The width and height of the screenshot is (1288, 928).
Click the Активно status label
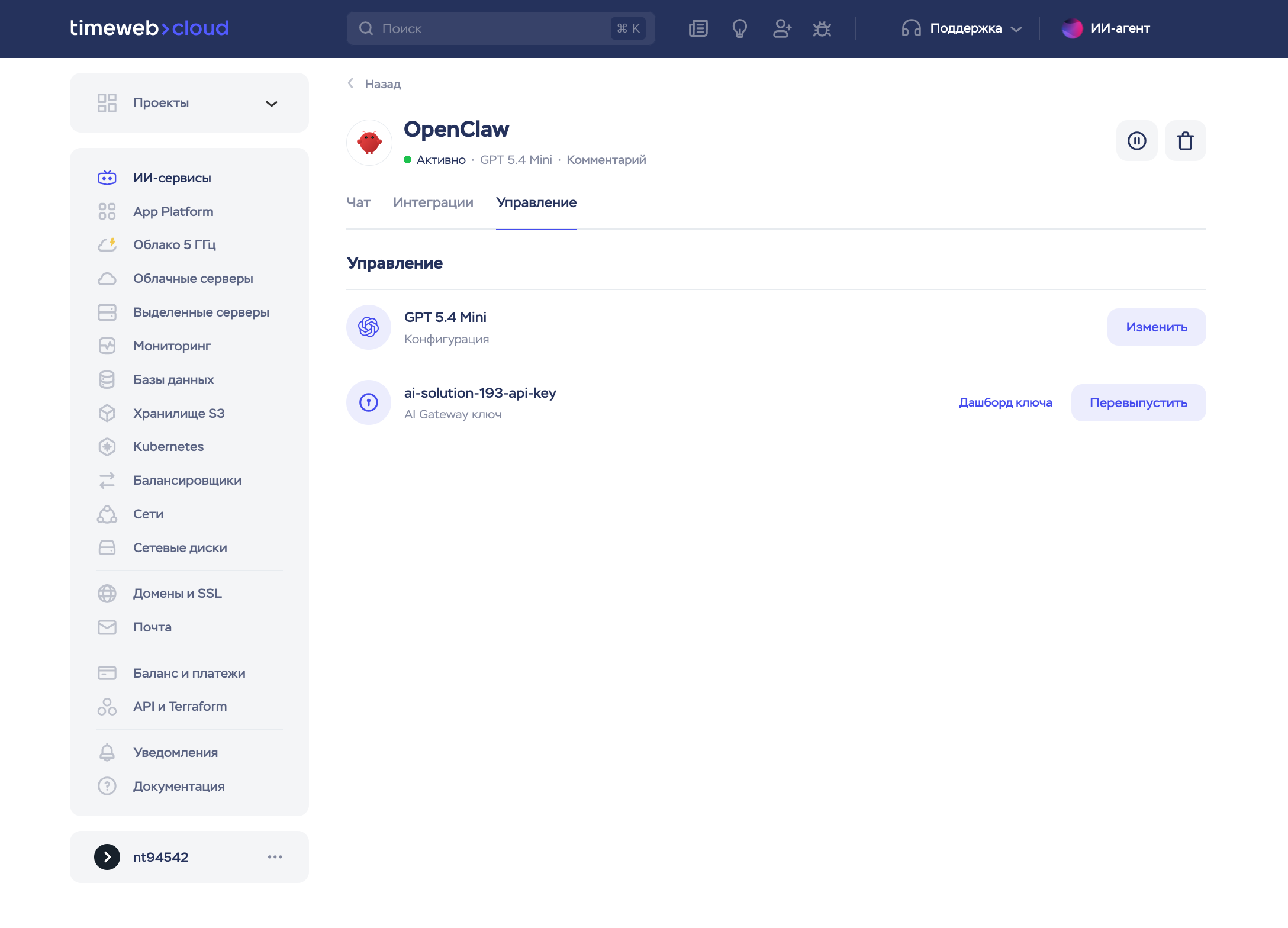click(x=441, y=160)
